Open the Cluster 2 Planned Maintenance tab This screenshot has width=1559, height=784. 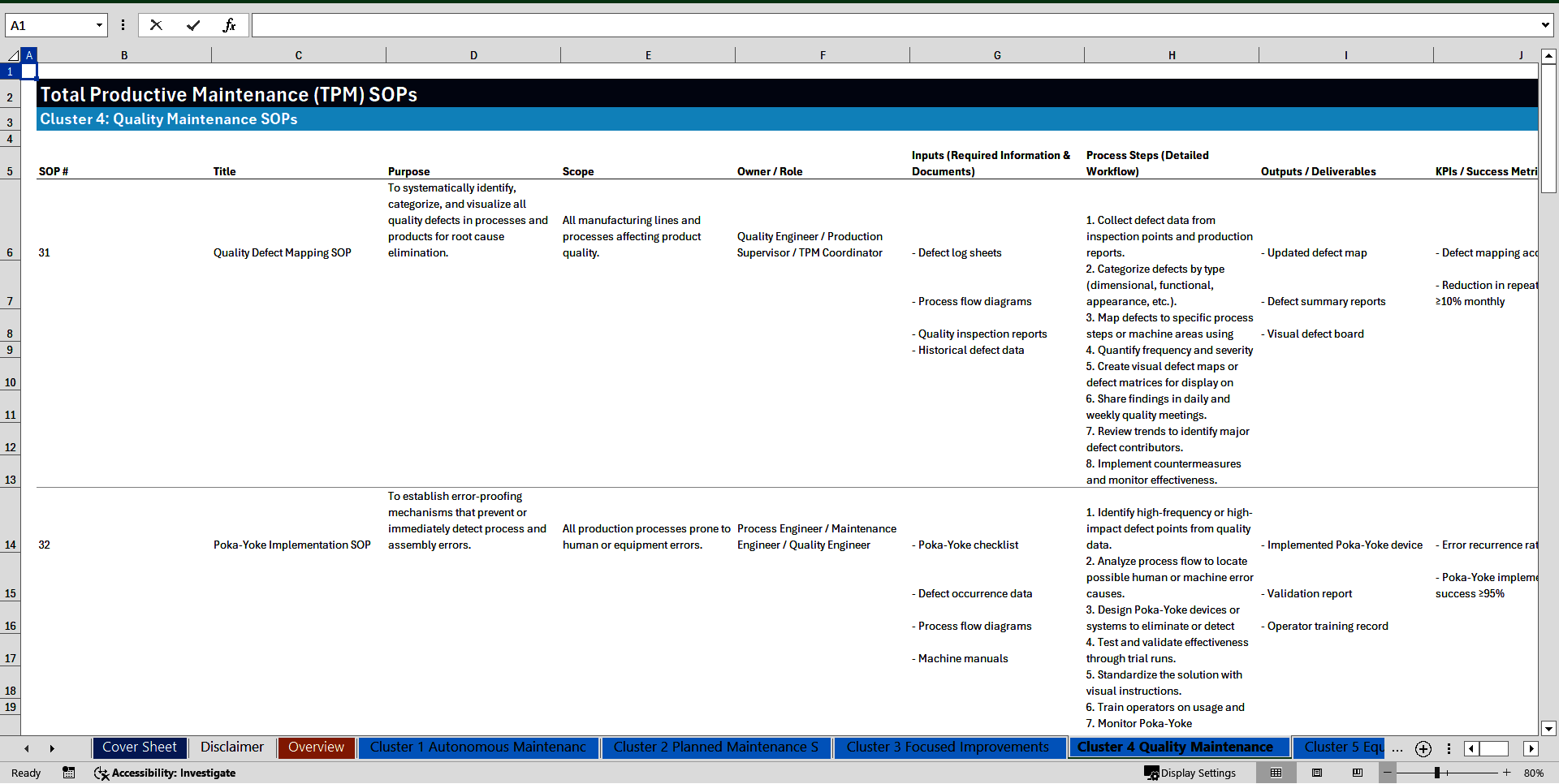coord(715,747)
